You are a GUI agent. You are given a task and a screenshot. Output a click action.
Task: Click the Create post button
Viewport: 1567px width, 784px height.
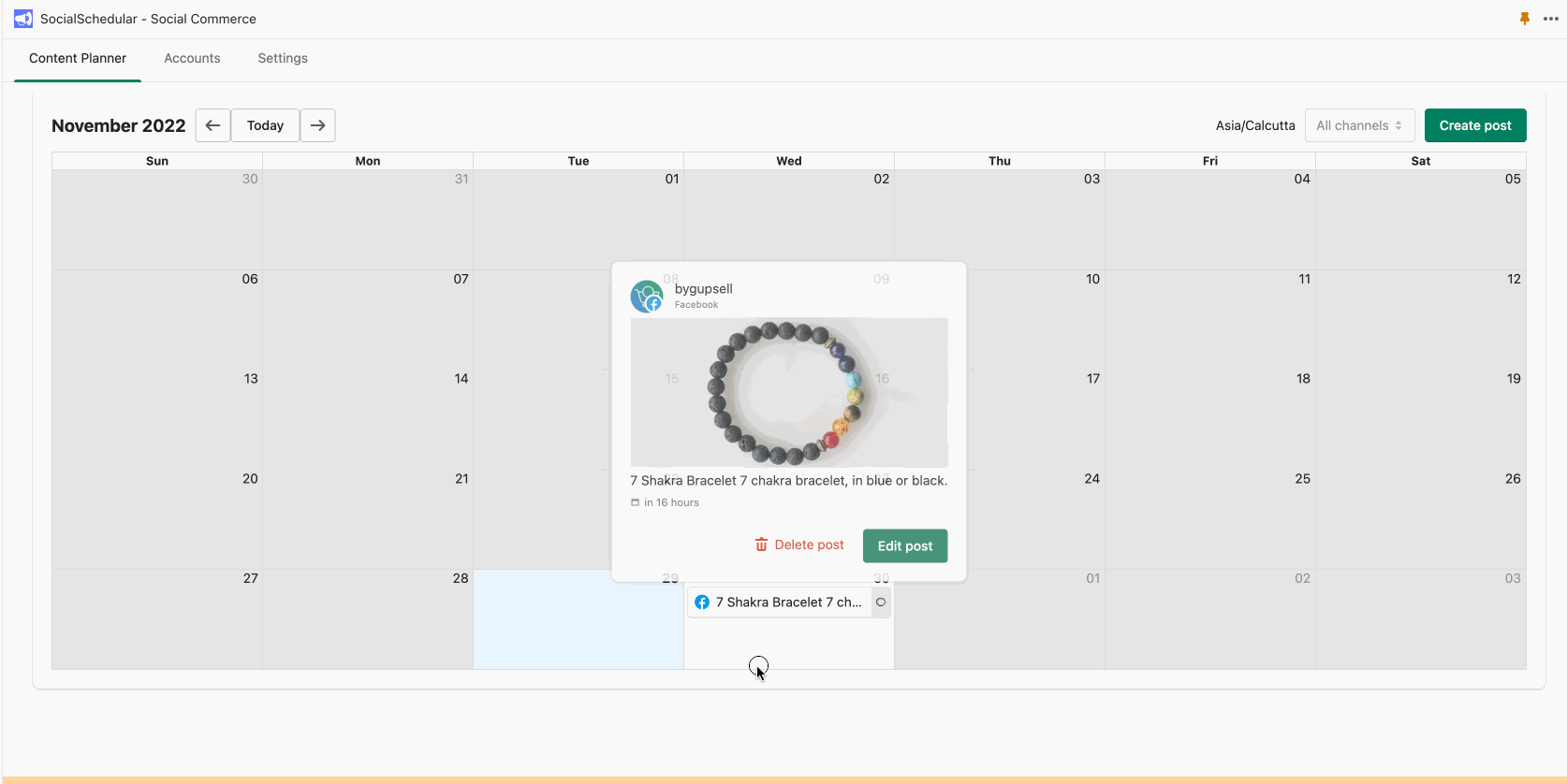pos(1475,125)
